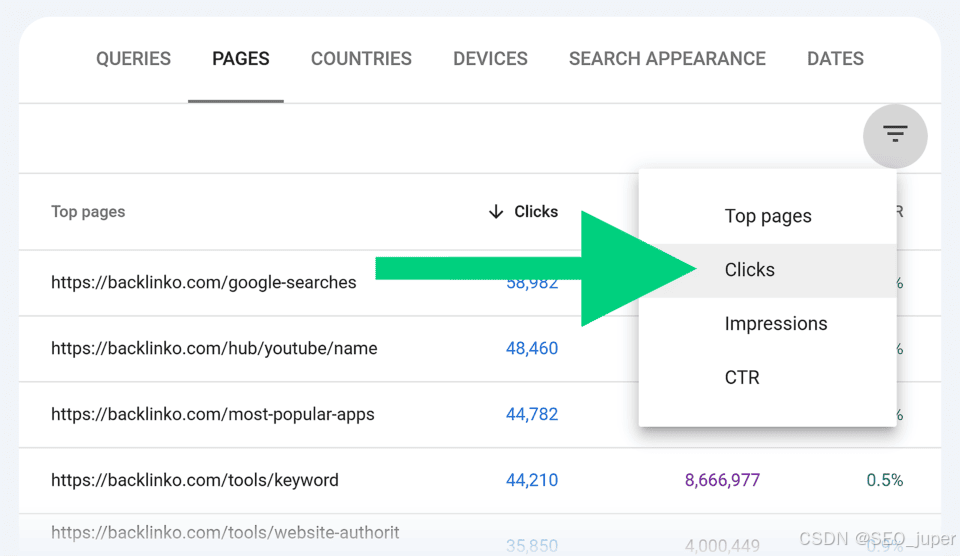Switch to the DEVICES tab
The width and height of the screenshot is (960, 556).
[x=490, y=59]
